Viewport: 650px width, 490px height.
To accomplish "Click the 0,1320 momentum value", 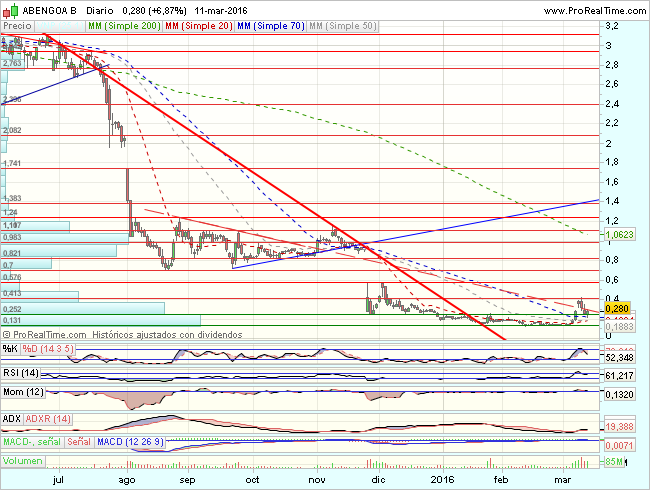I will pyautogui.click(x=619, y=395).
